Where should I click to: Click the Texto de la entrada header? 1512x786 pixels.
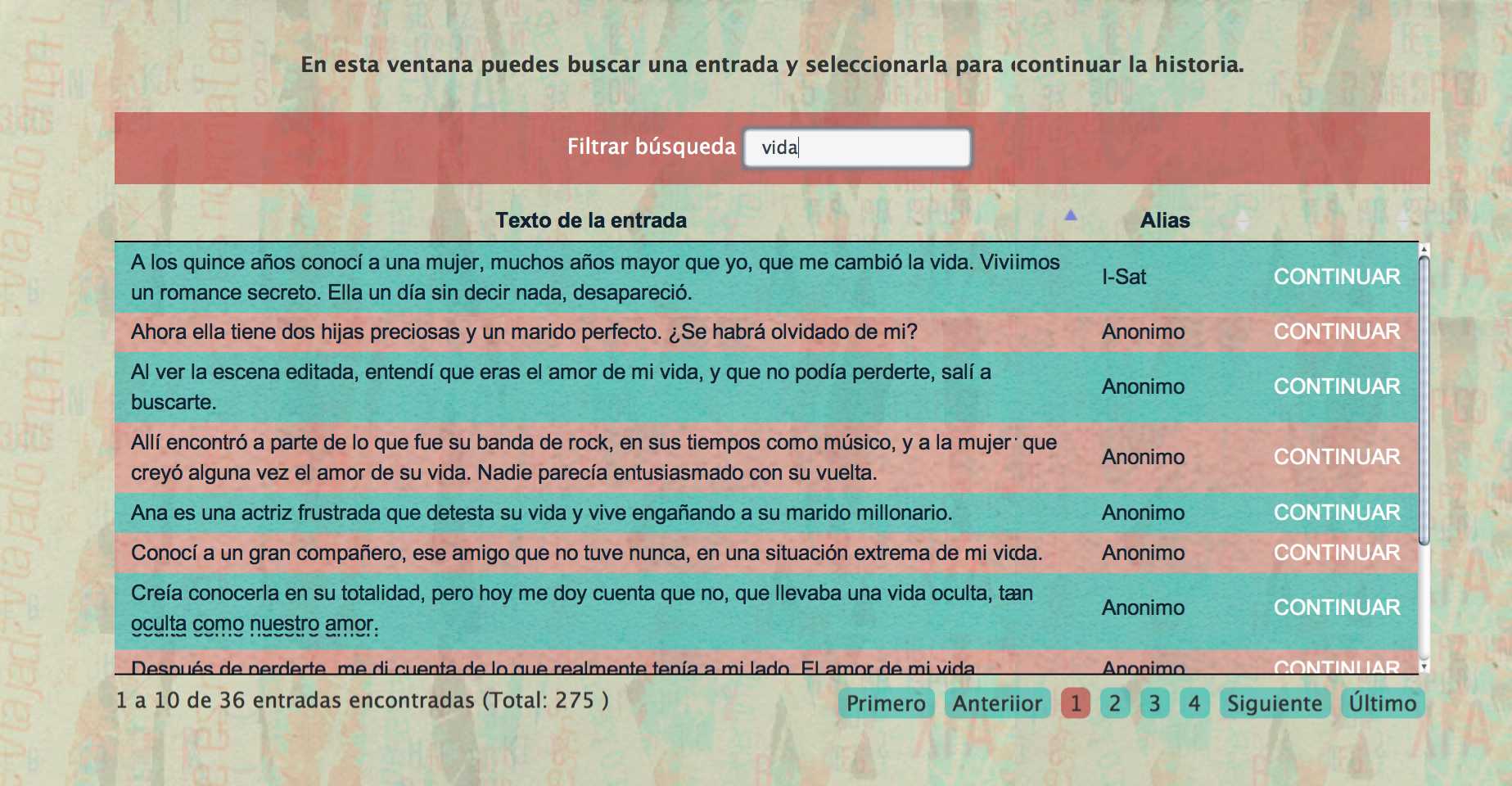[x=590, y=220]
